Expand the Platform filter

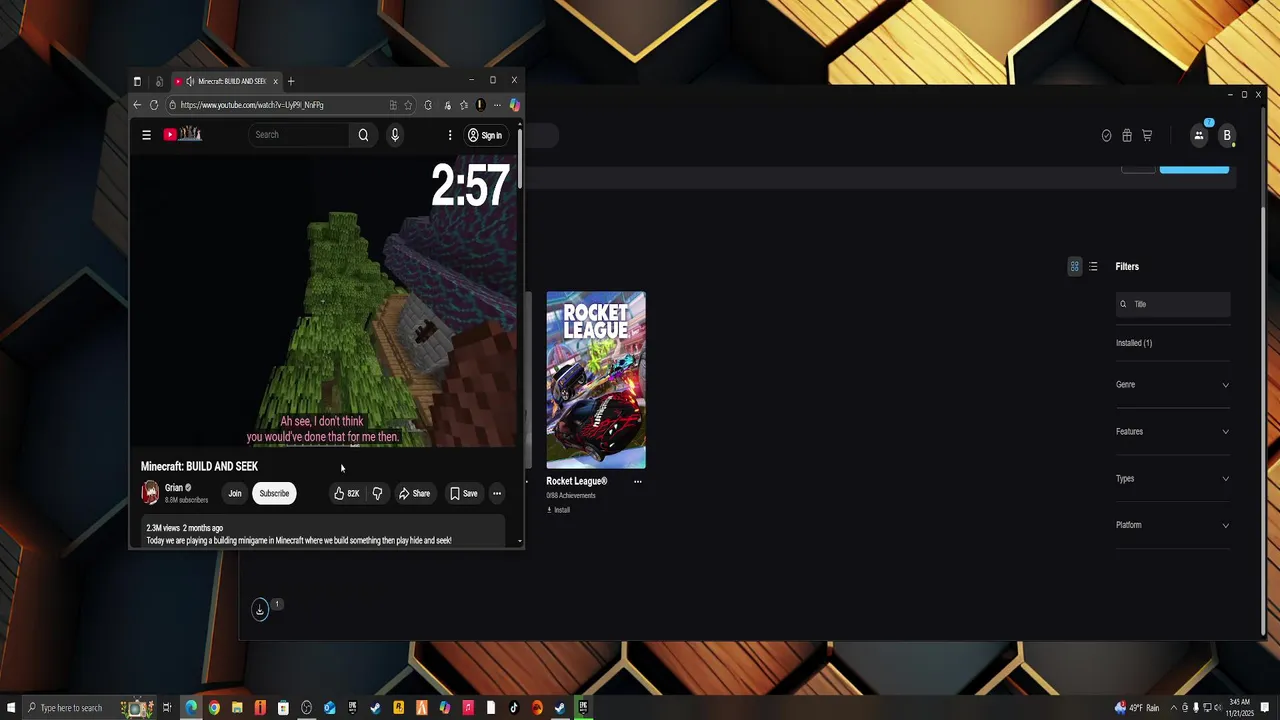pyautogui.click(x=1172, y=525)
